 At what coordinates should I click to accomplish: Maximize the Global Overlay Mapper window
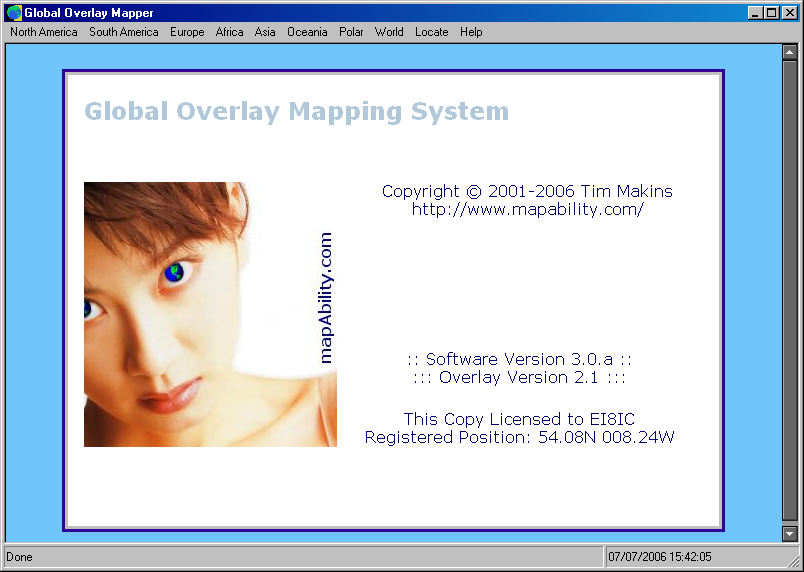[x=771, y=13]
